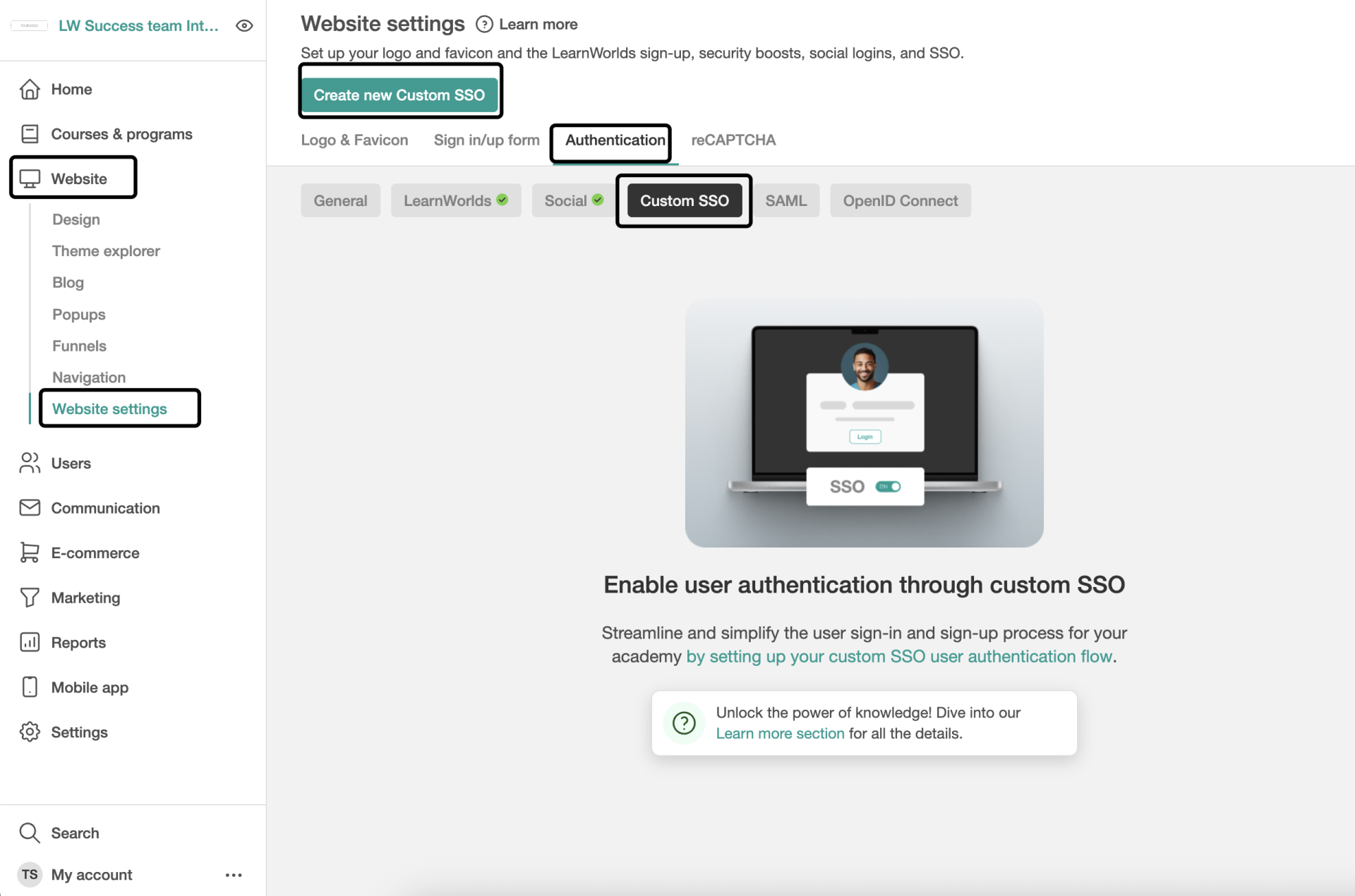The image size is (1355, 896).
Task: Click the Home house icon
Action: [x=30, y=90]
